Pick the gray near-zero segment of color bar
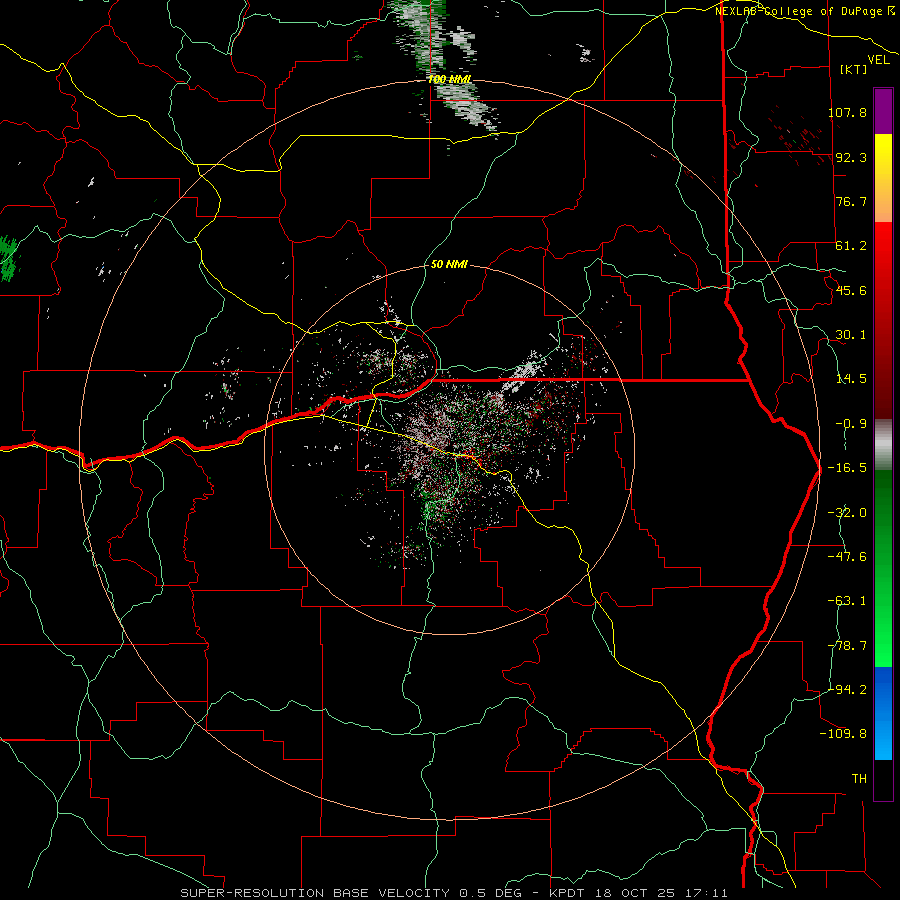Screen dimensions: 900x900 [883, 445]
